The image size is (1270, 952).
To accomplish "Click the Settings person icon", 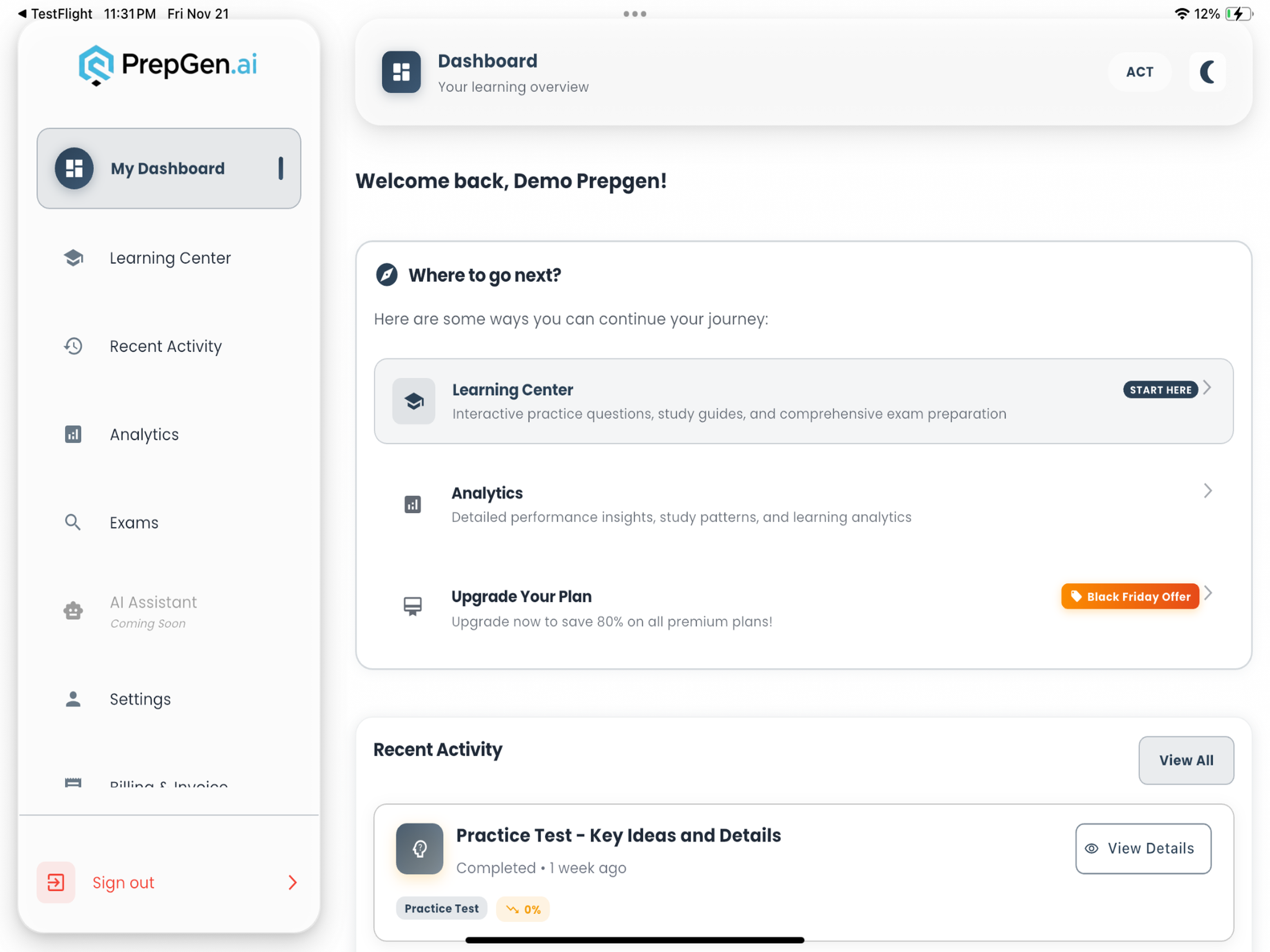I will [x=73, y=699].
